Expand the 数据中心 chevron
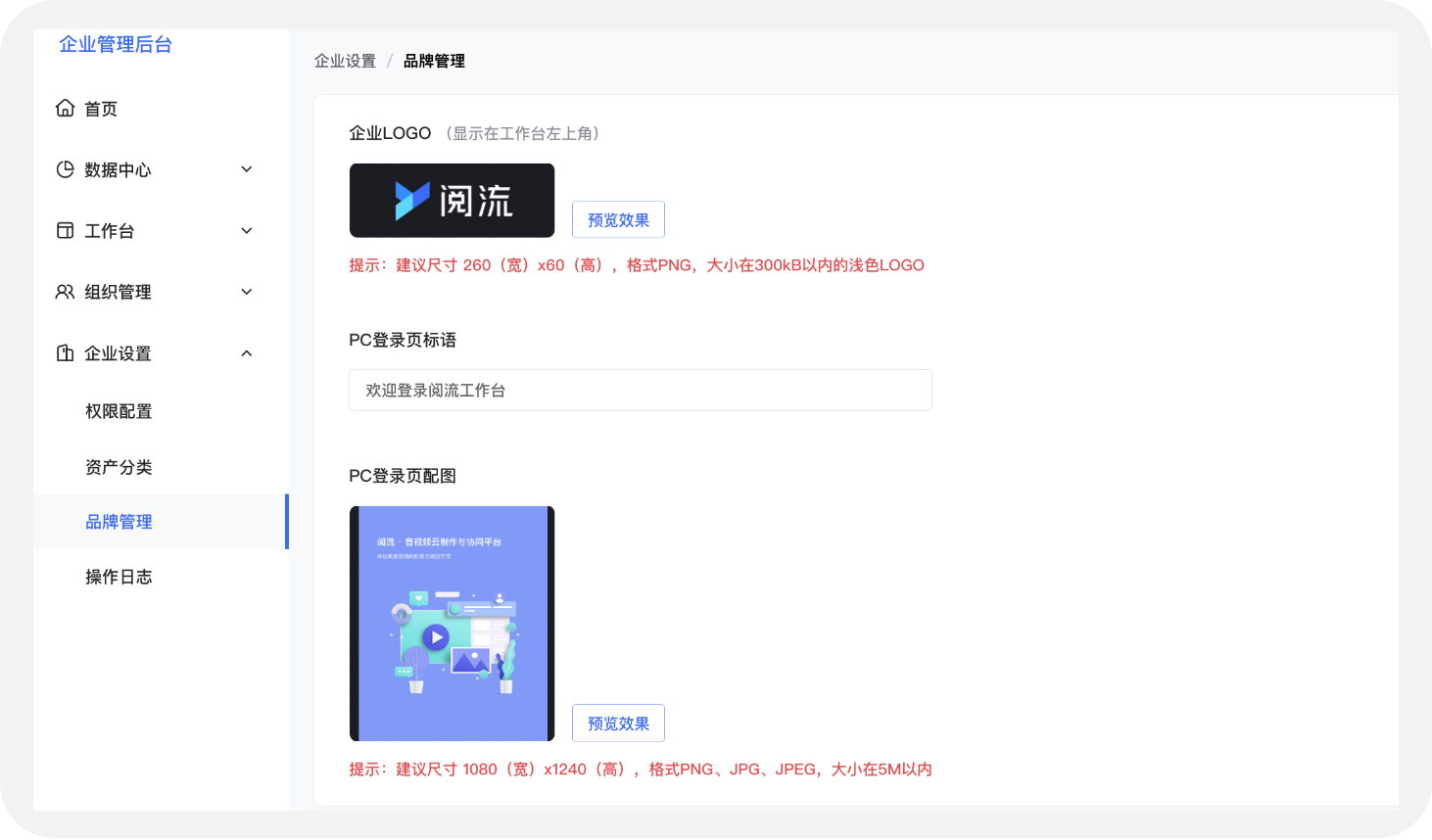The height and width of the screenshot is (840, 1432). tap(247, 169)
